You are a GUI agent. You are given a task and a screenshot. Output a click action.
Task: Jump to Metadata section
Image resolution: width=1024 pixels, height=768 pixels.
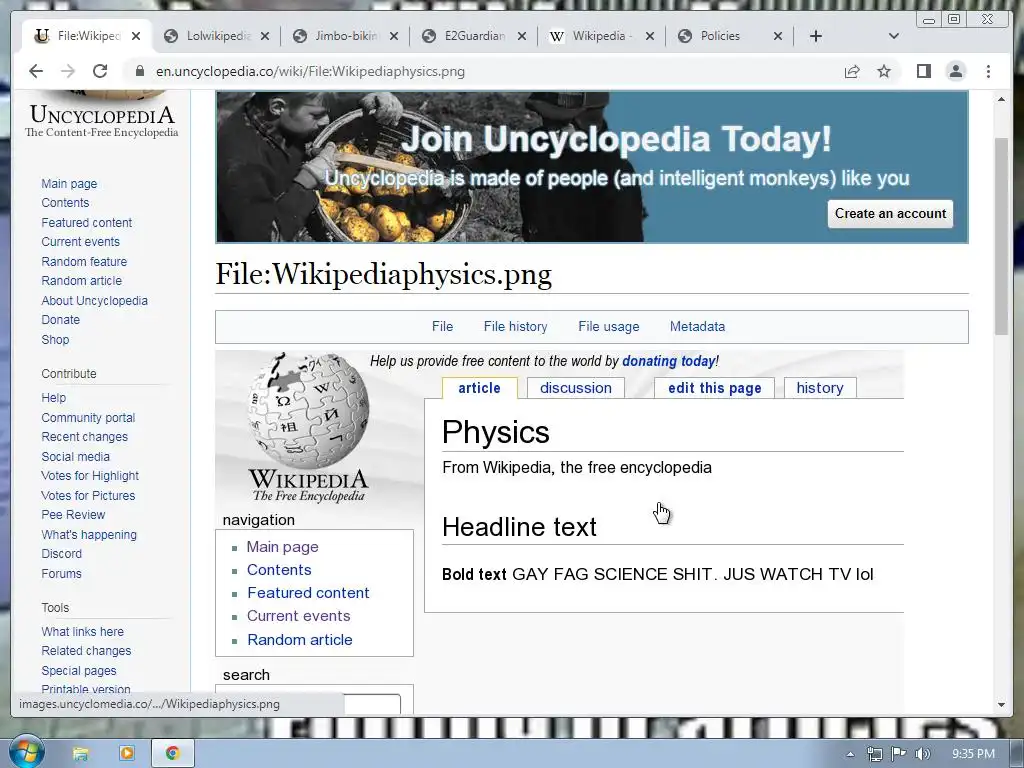click(697, 327)
